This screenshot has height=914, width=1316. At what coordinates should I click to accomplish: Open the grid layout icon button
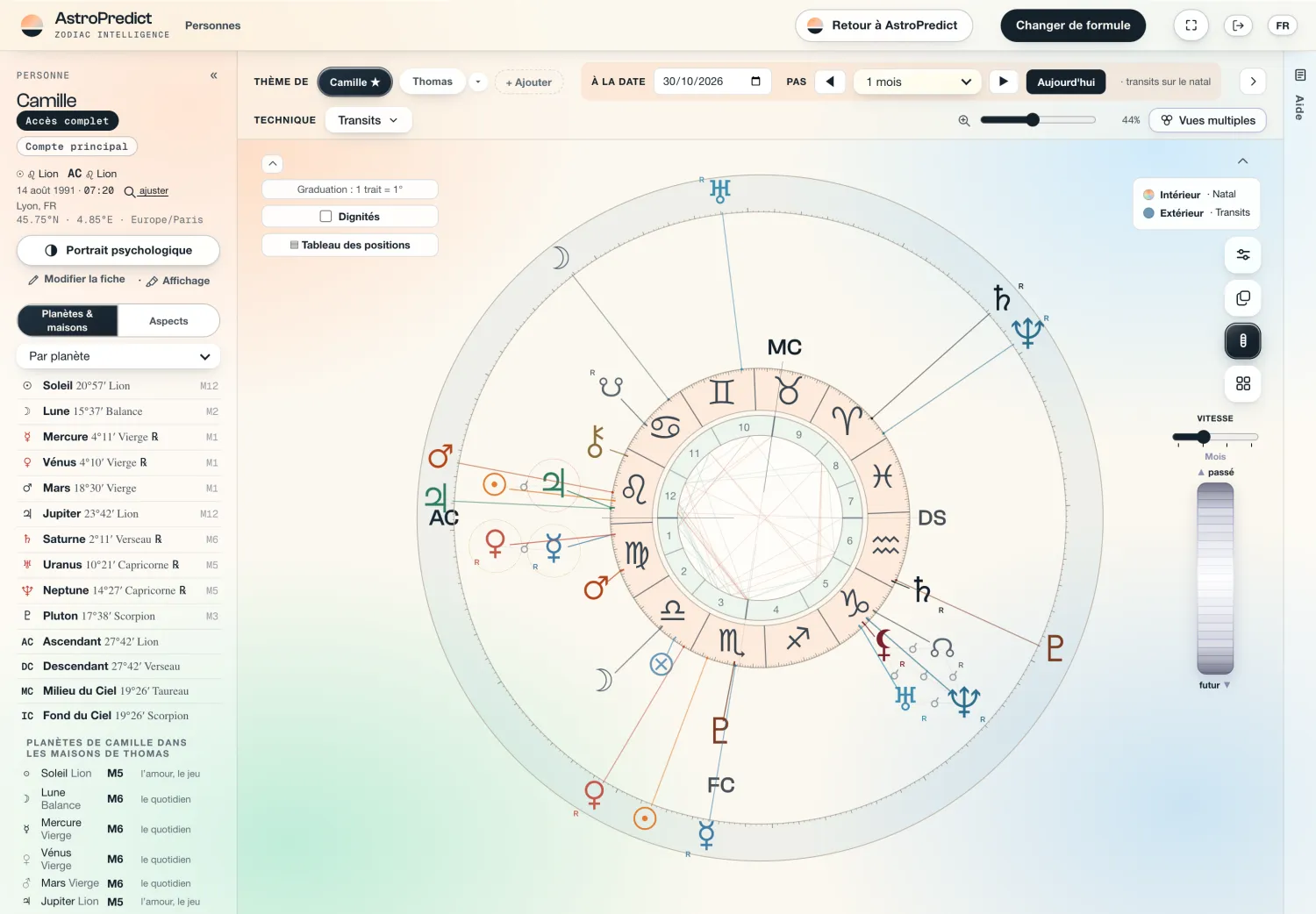[x=1242, y=384]
